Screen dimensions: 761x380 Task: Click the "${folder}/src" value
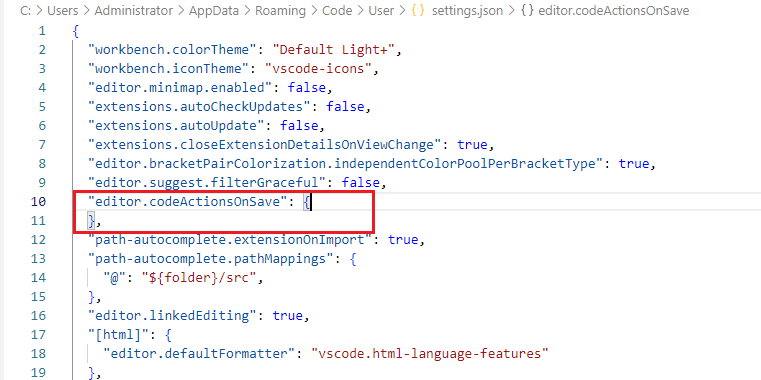pyautogui.click(x=199, y=278)
